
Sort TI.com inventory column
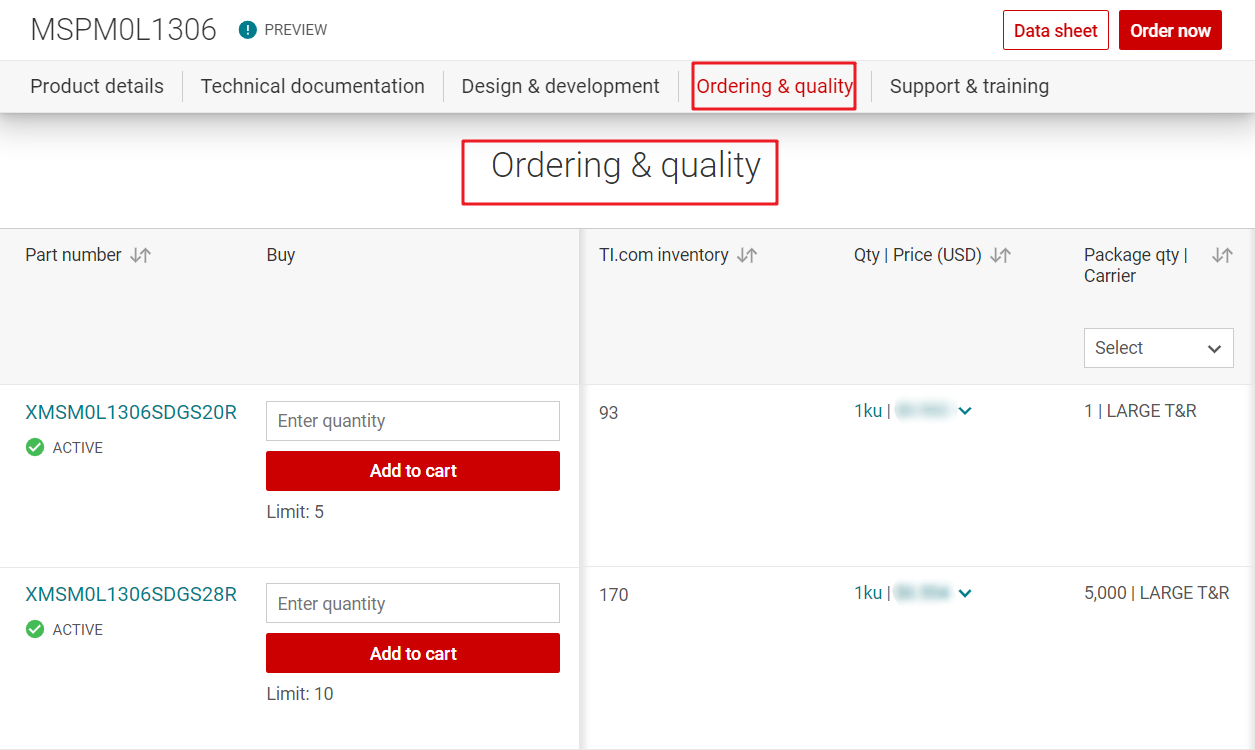click(747, 255)
